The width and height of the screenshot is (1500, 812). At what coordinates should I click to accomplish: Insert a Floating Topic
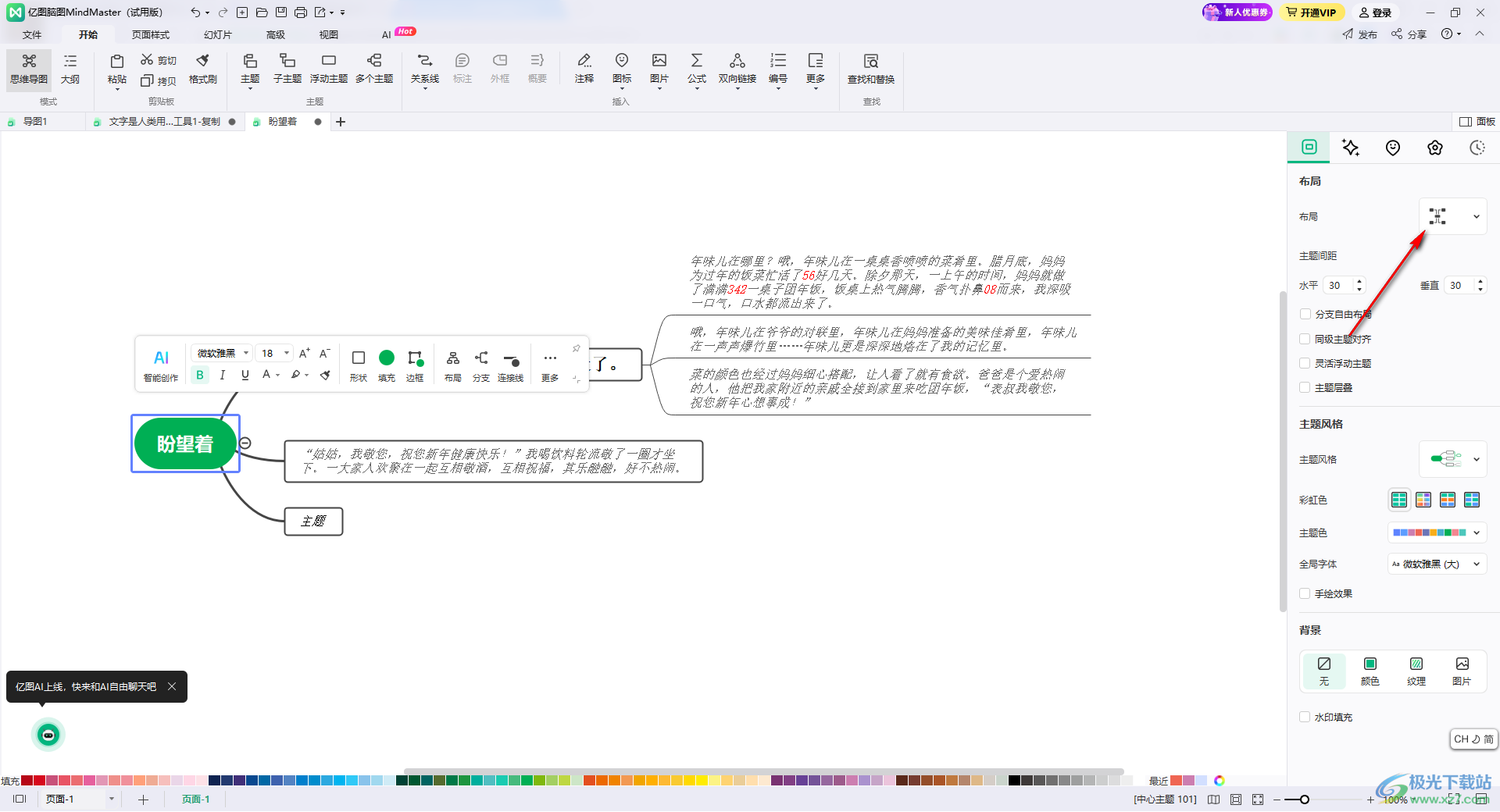pyautogui.click(x=329, y=69)
